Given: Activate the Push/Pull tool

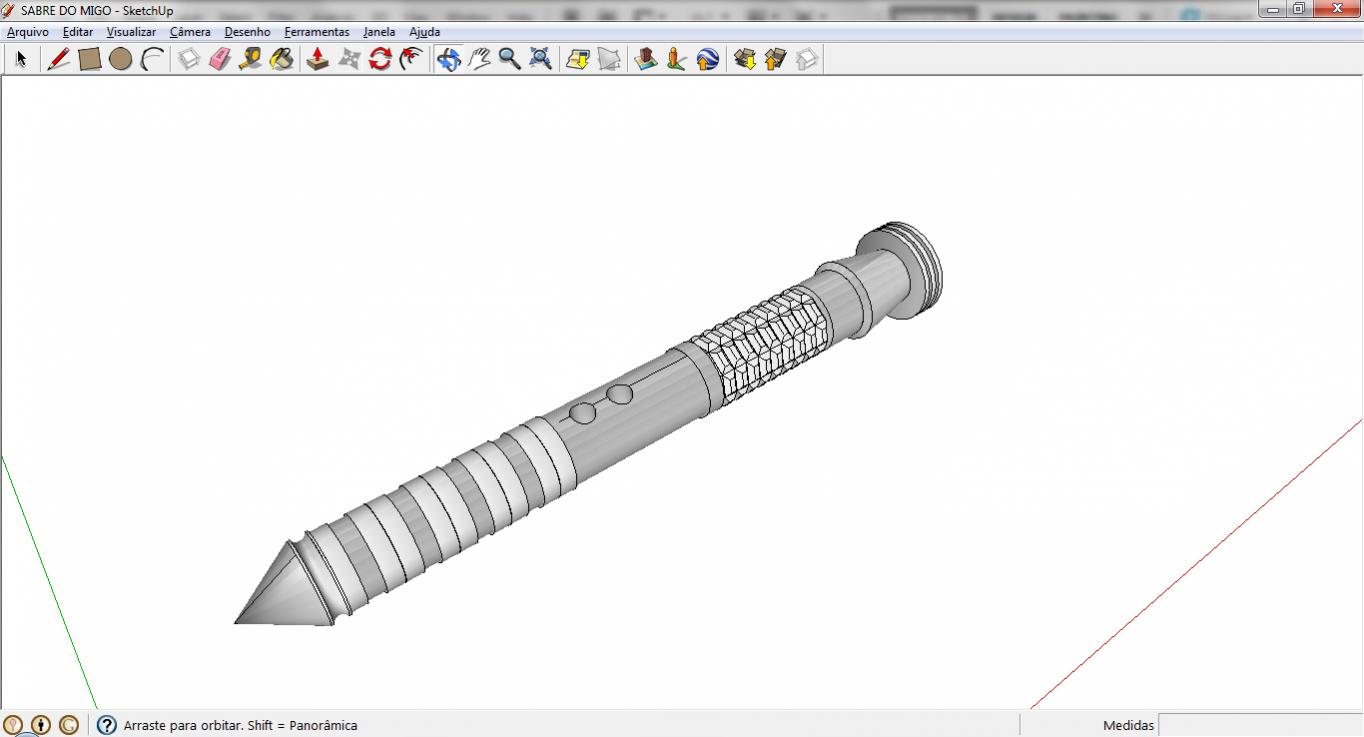Looking at the screenshot, I should pyautogui.click(x=318, y=60).
